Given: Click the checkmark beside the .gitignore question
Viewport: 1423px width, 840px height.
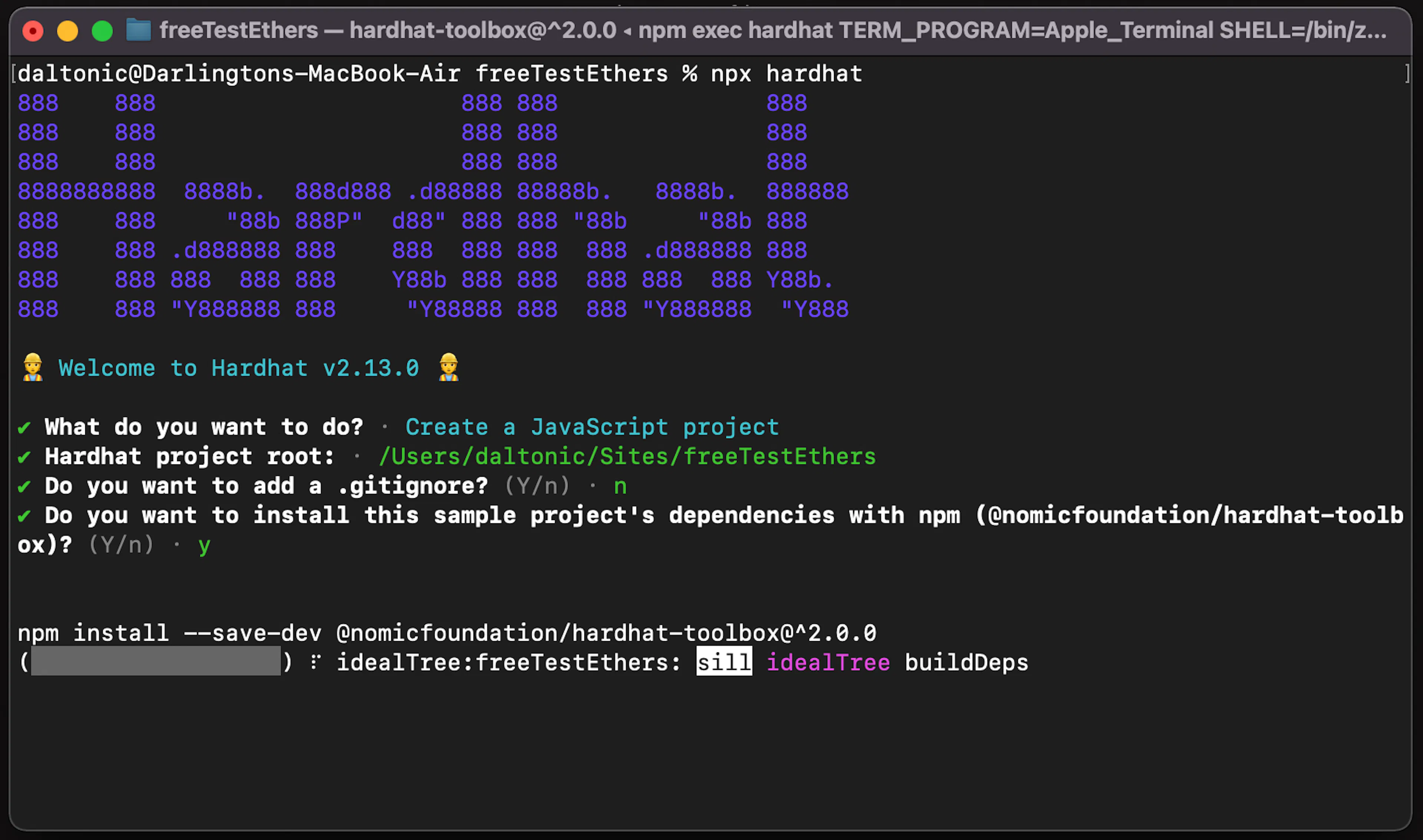Looking at the screenshot, I should [x=24, y=486].
